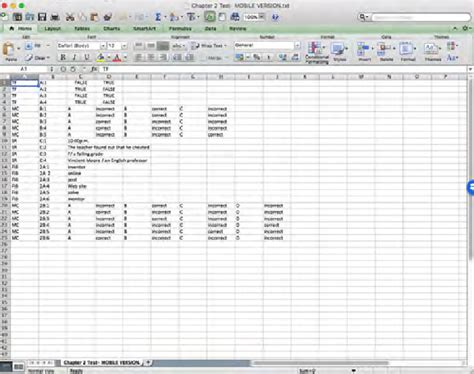This screenshot has width=474, height=374.
Task: Click the fill color highlighter swatch
Action: click(101, 58)
